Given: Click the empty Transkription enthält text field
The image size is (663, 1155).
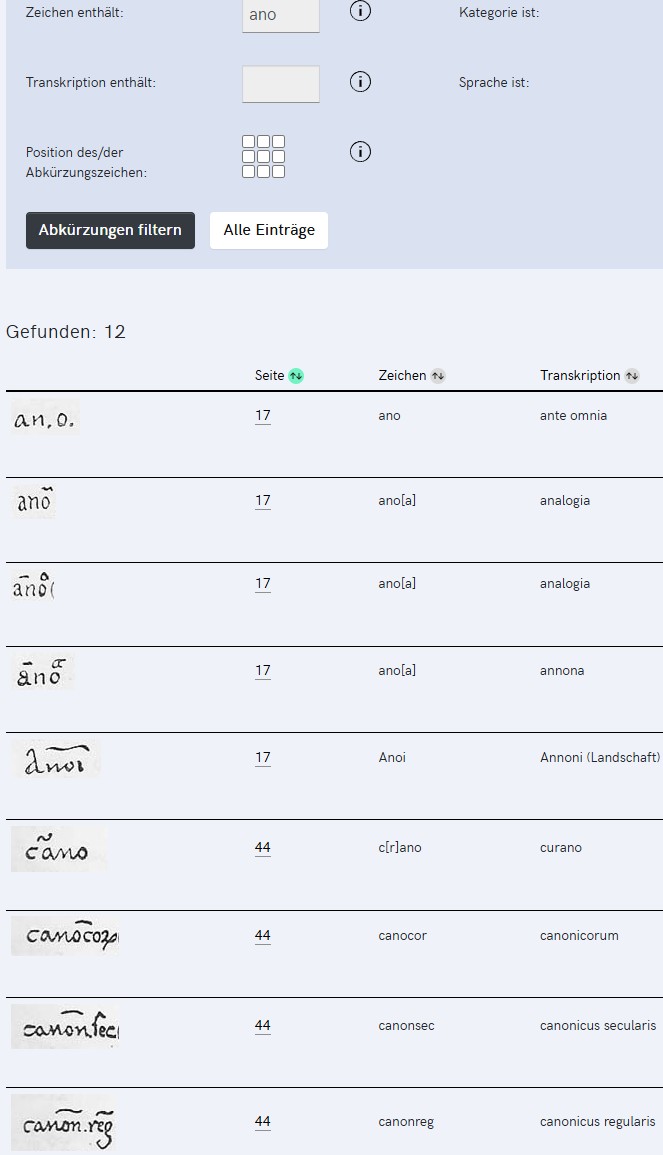Looking at the screenshot, I should click(281, 84).
